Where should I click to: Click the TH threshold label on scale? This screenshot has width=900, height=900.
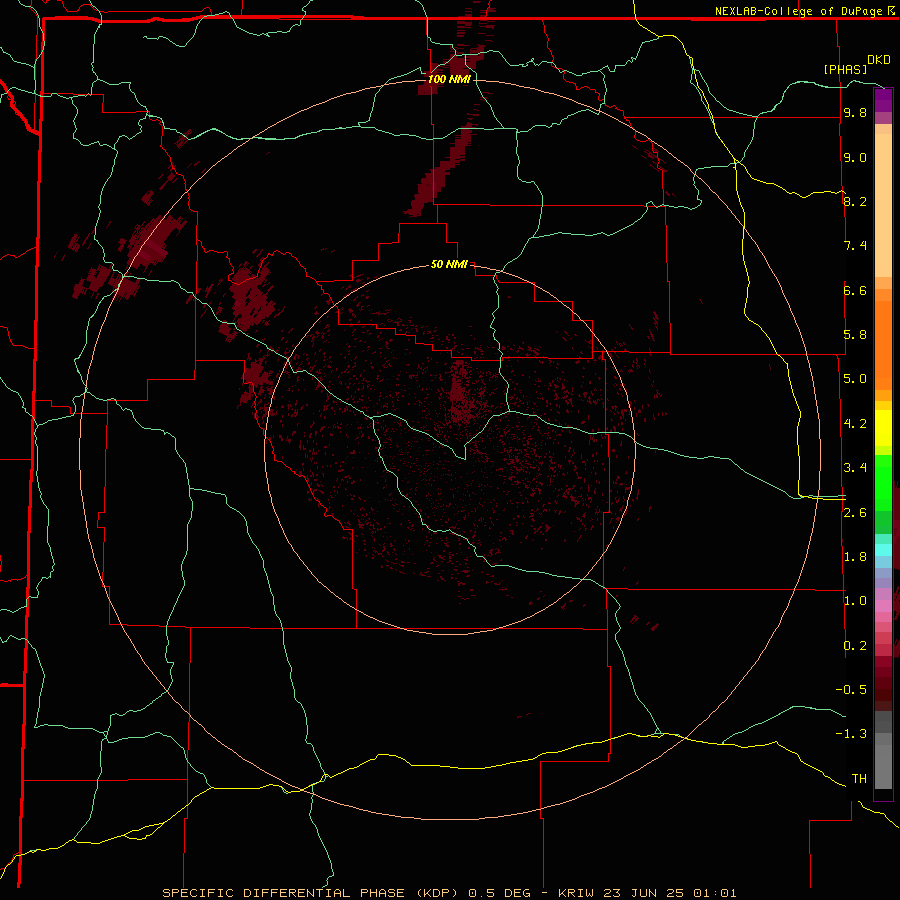[859, 779]
